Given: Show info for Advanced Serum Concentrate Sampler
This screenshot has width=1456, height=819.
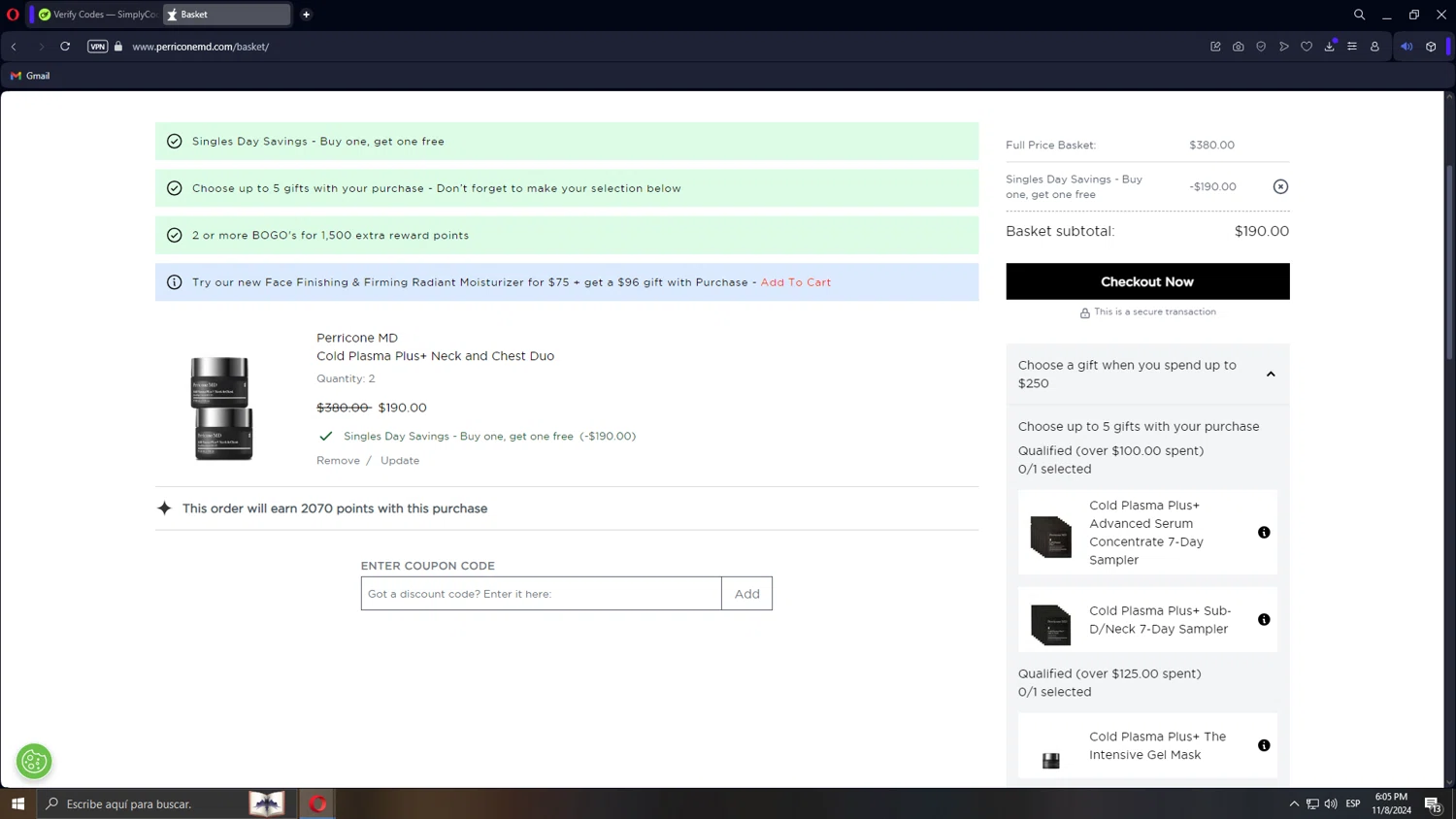Looking at the screenshot, I should [x=1264, y=533].
